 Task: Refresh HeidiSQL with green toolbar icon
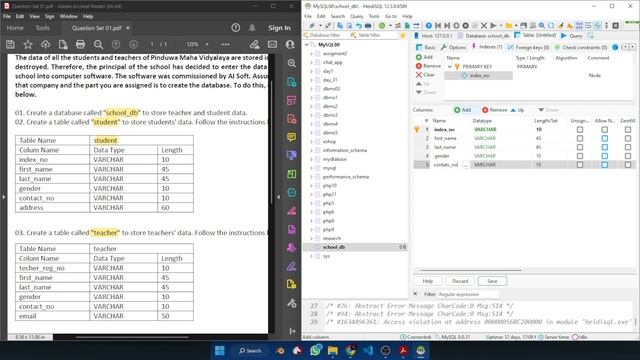pyautogui.click(x=382, y=25)
